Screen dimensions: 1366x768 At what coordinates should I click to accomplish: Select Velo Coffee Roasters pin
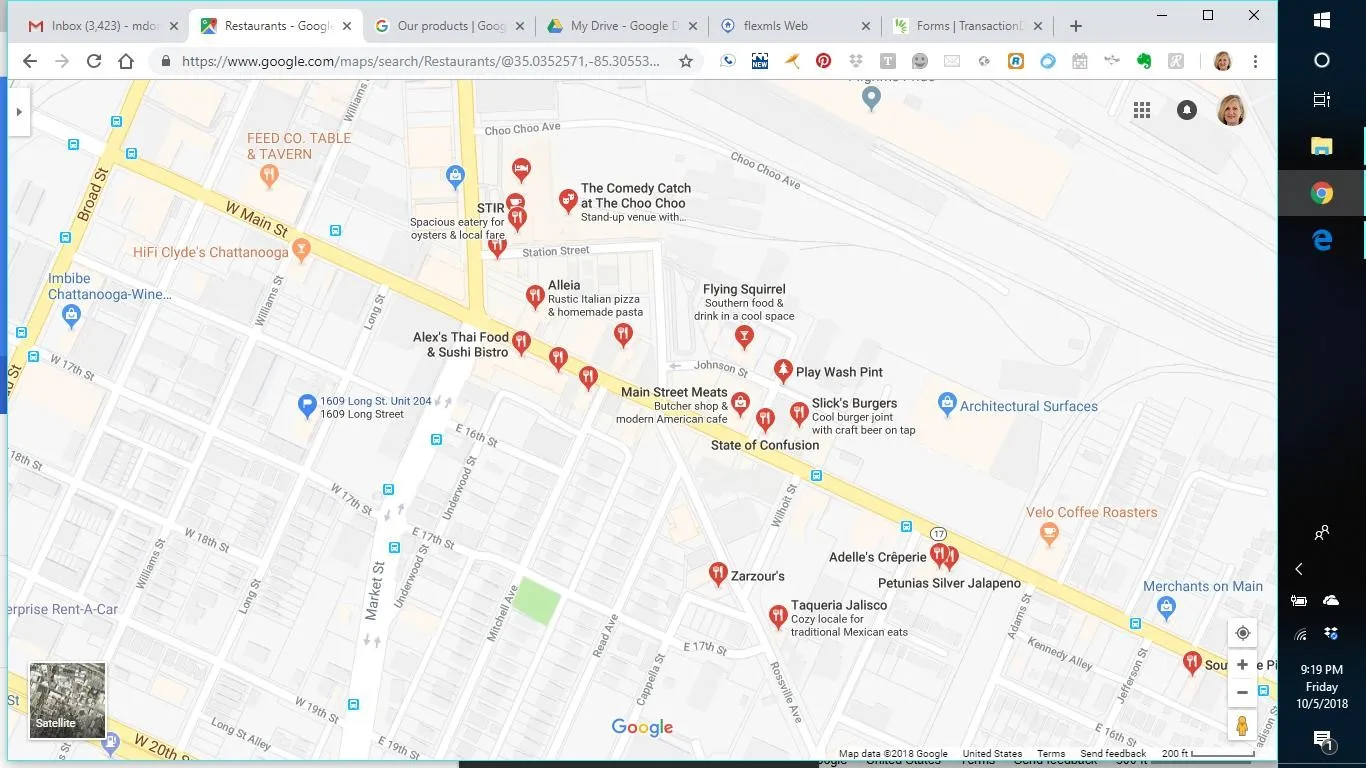click(x=1049, y=535)
